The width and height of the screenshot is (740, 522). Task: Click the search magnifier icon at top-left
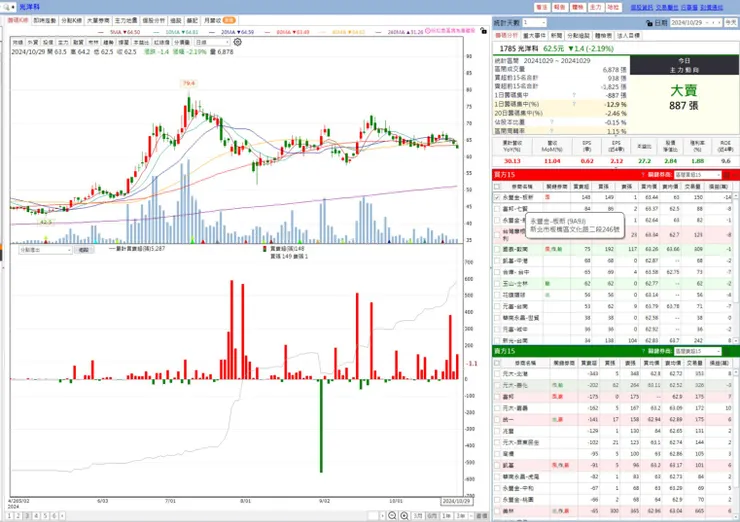point(6,7)
